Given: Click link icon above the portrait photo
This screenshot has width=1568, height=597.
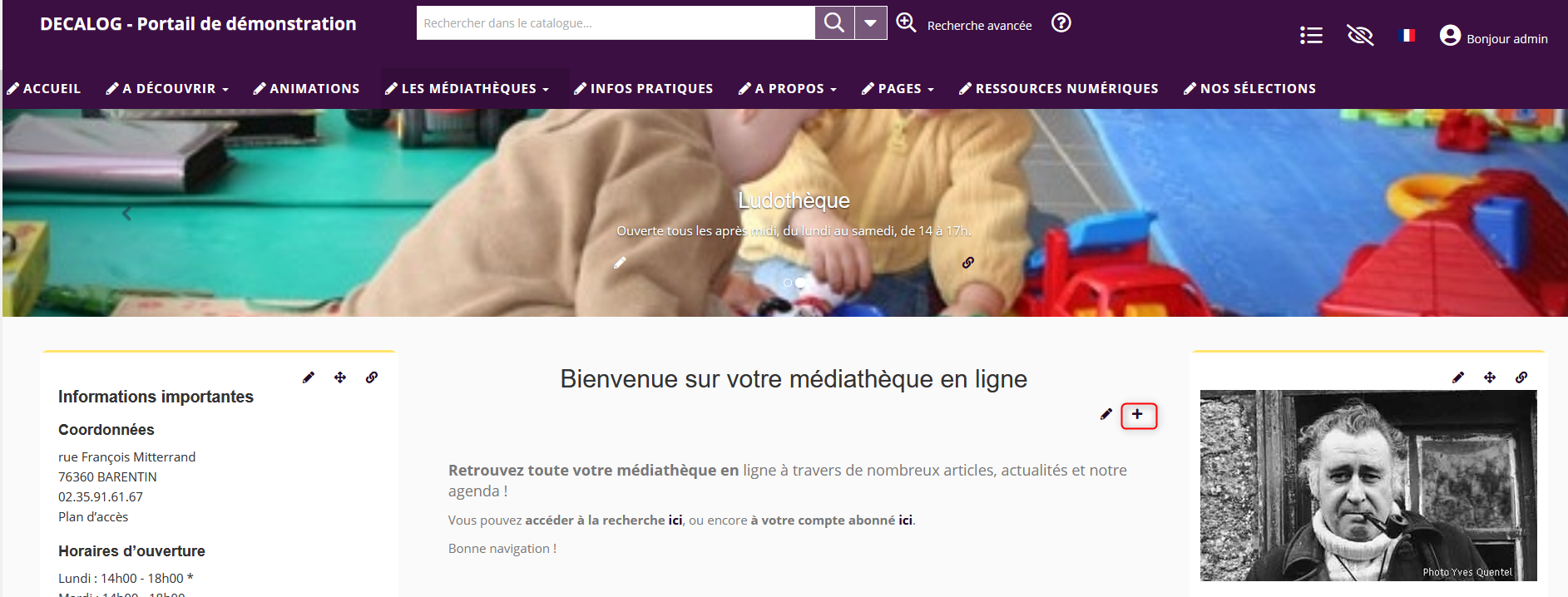Looking at the screenshot, I should (1521, 377).
